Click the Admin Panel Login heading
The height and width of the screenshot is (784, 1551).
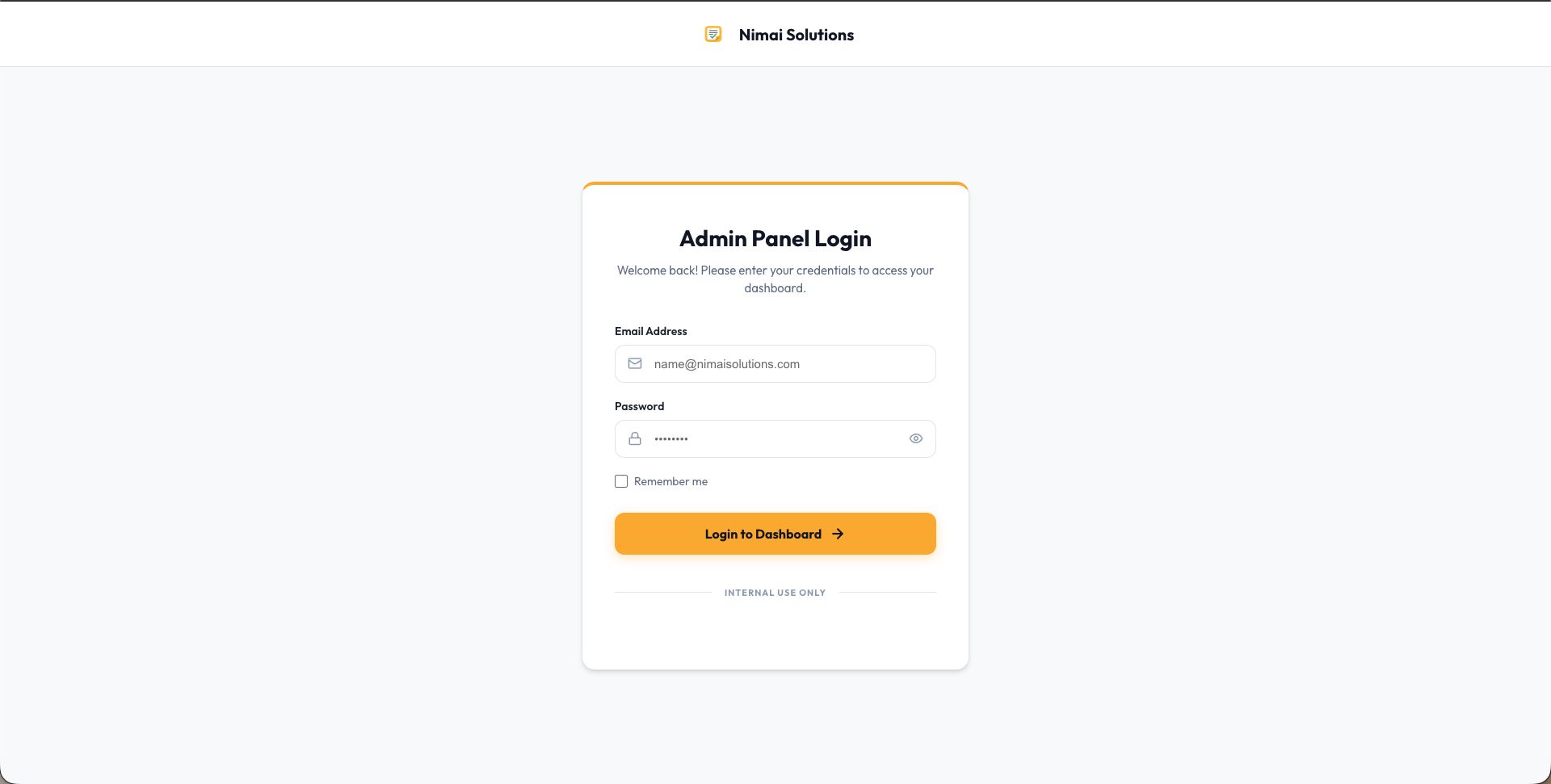point(775,239)
